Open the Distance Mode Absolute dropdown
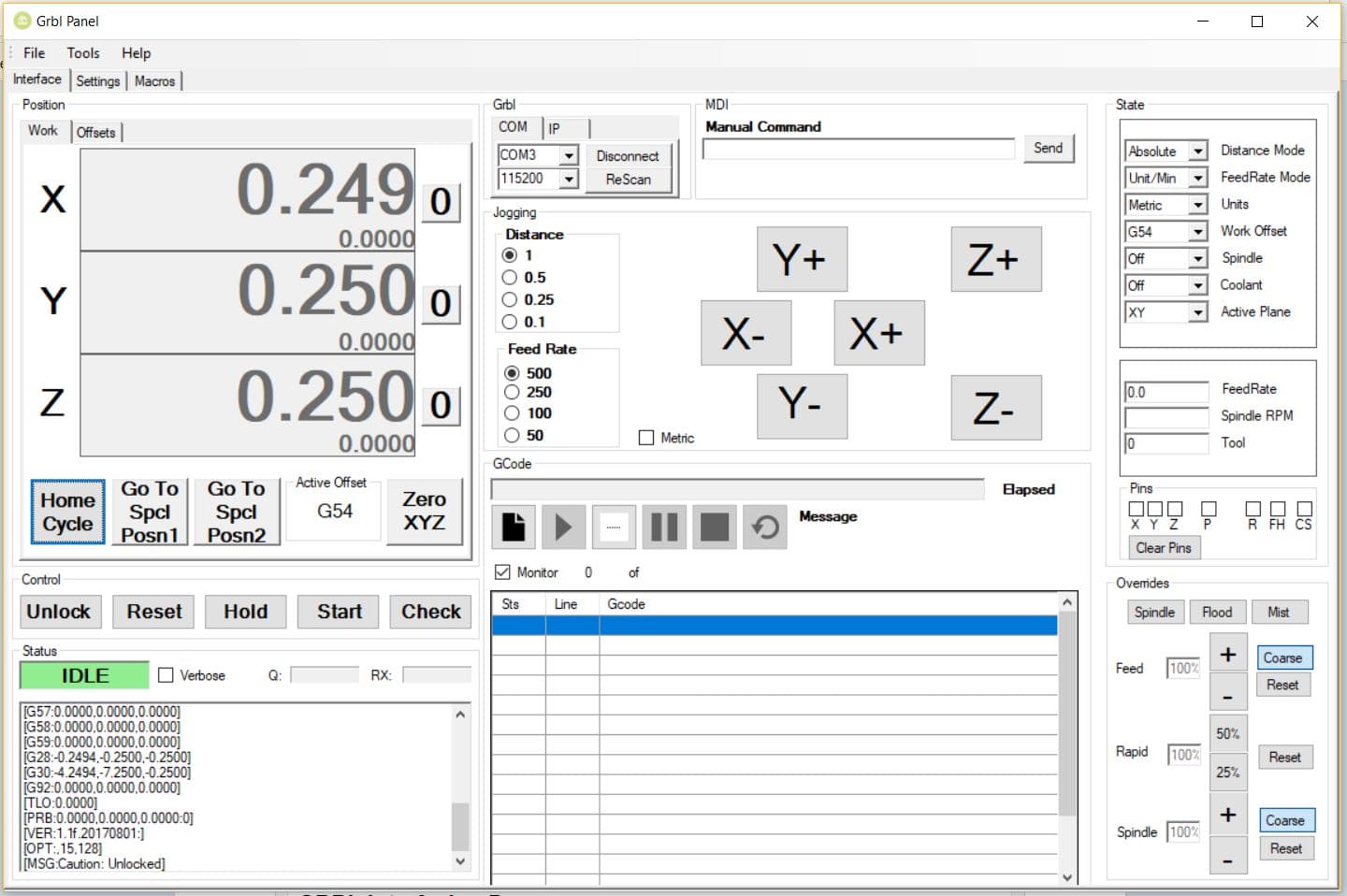This screenshot has height=896, width=1347. pos(1197,151)
